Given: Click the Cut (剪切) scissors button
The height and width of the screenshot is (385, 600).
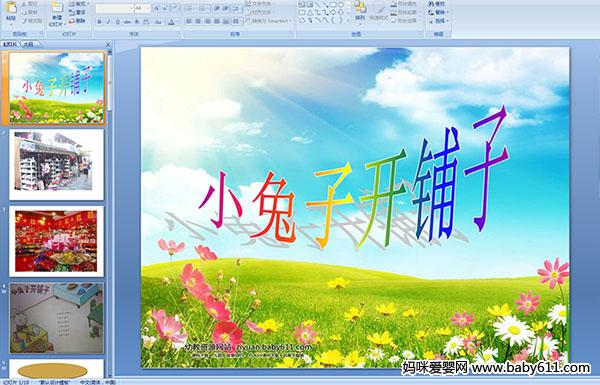Looking at the screenshot, I should (30, 4).
